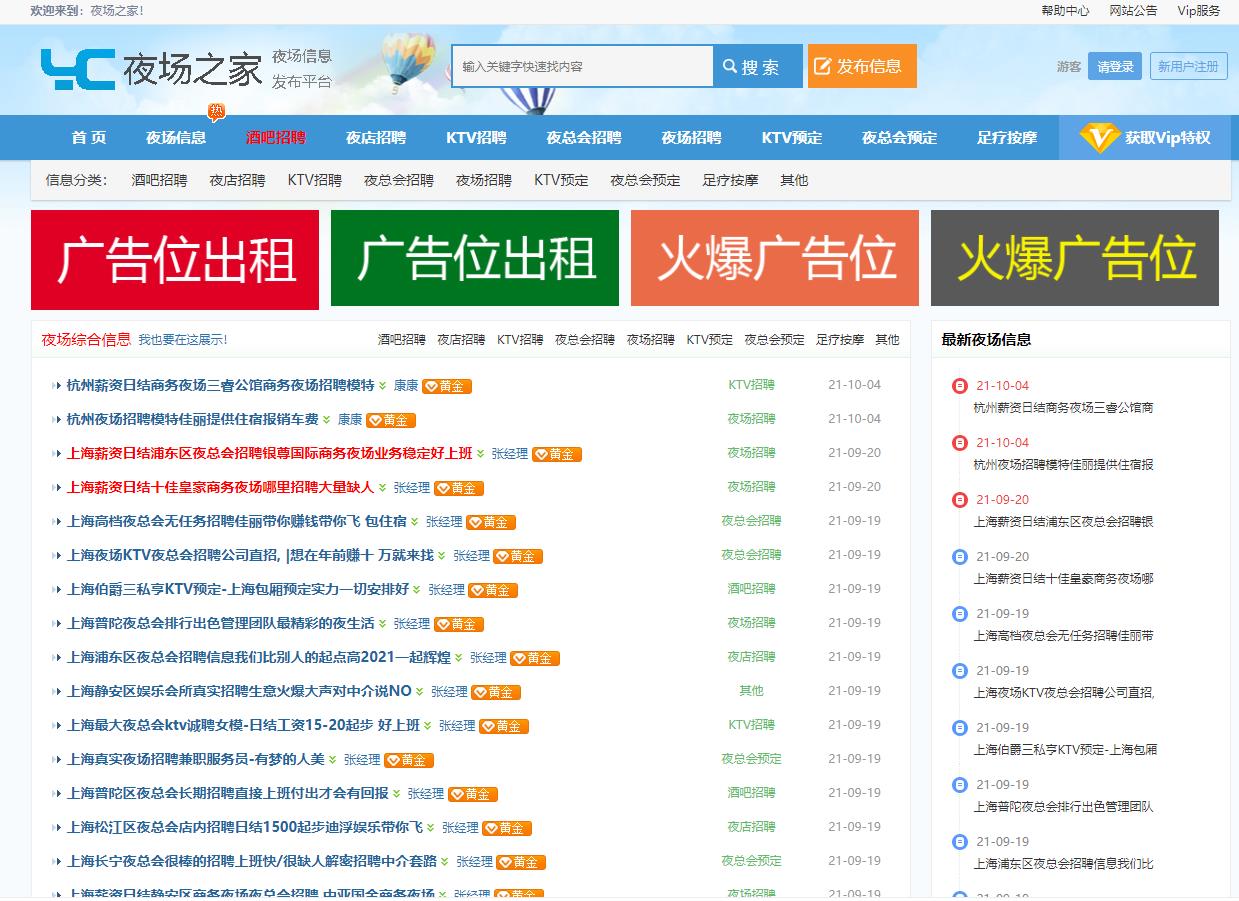Click the blue date icon beside first 21-09-19

pos(960,614)
